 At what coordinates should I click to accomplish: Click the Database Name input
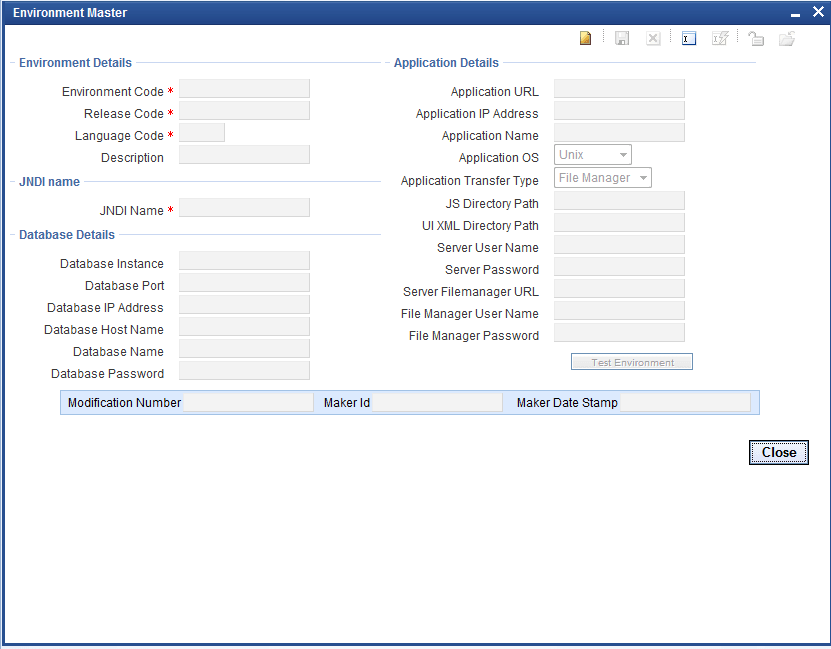(x=244, y=349)
